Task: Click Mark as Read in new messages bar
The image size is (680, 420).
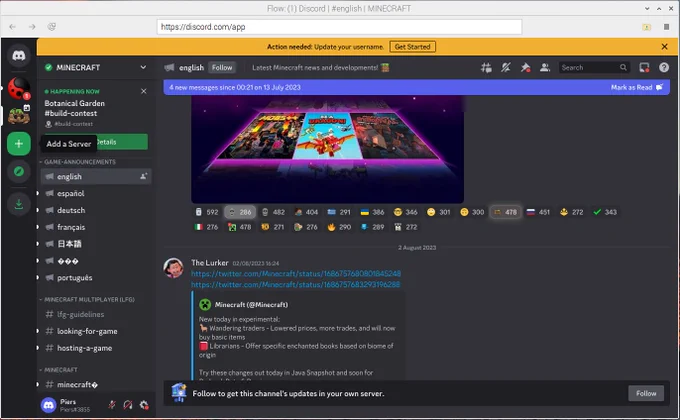Action: click(x=637, y=87)
